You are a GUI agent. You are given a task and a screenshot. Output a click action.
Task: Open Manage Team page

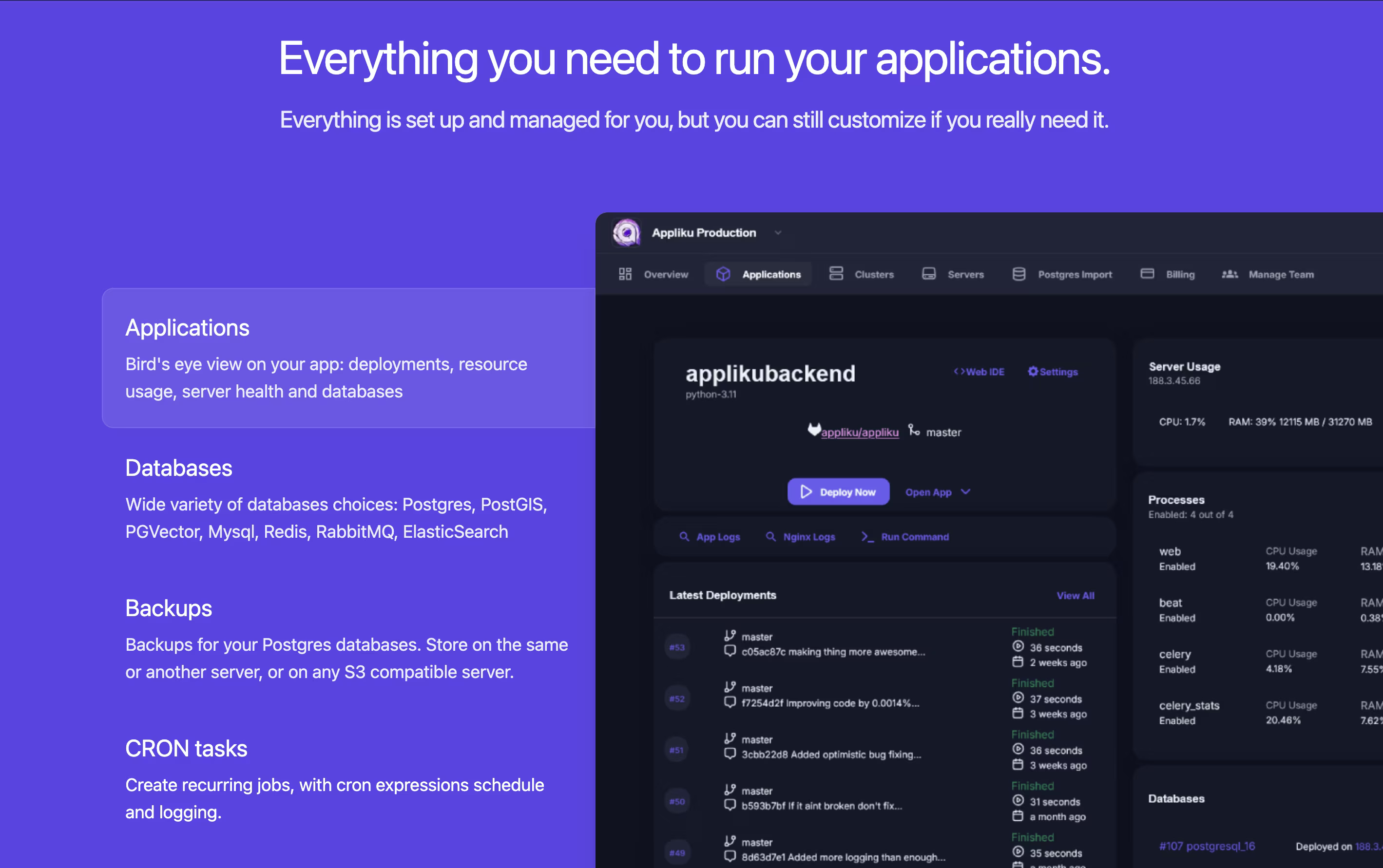pos(1268,274)
